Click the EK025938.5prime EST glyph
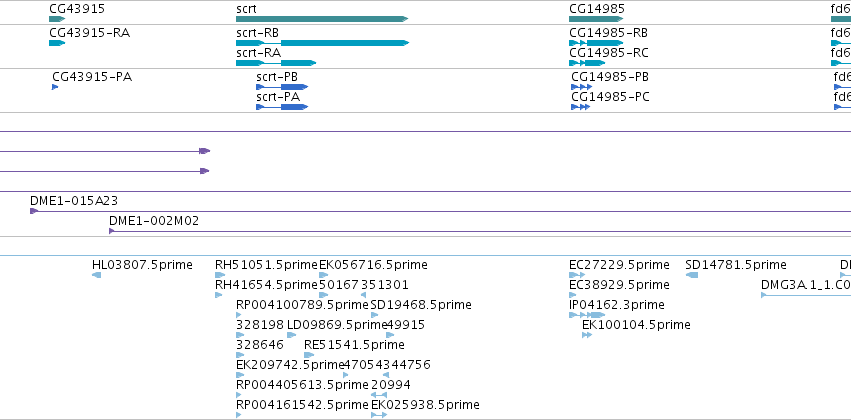 tap(379, 415)
